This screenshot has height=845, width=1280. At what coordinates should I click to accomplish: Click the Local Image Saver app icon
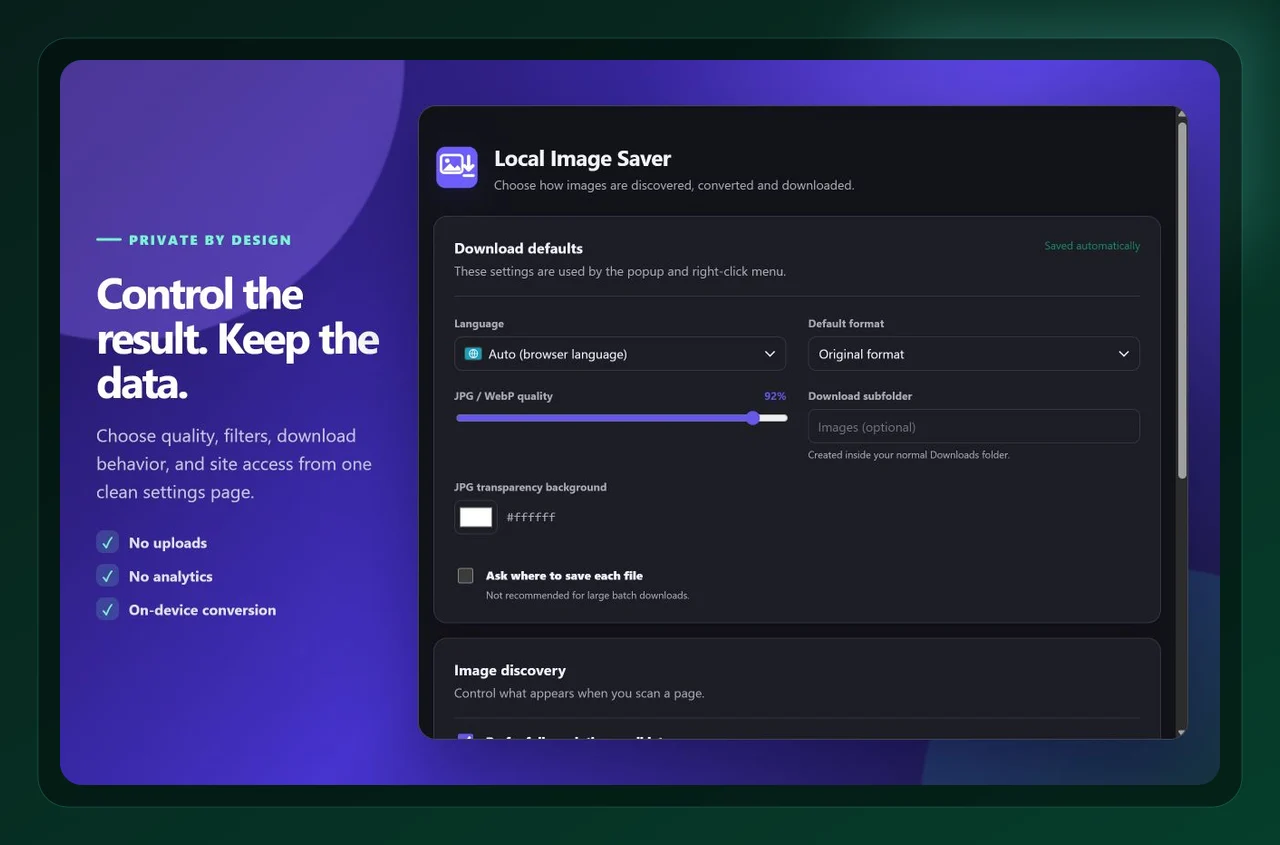456,167
